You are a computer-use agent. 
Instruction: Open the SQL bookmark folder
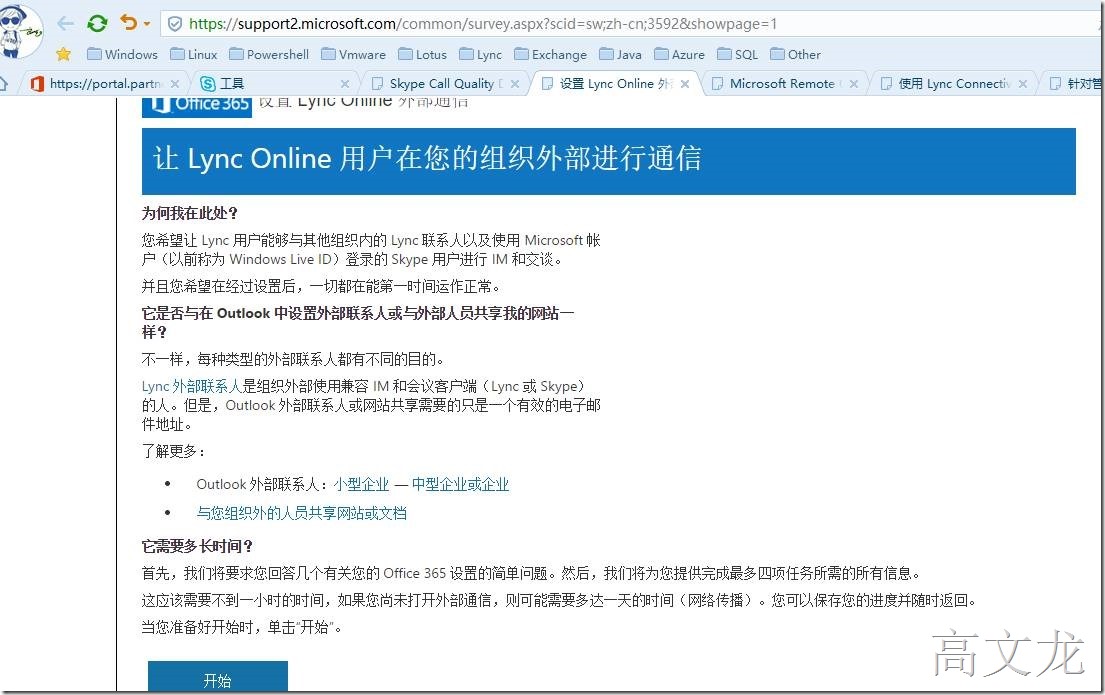click(x=738, y=54)
